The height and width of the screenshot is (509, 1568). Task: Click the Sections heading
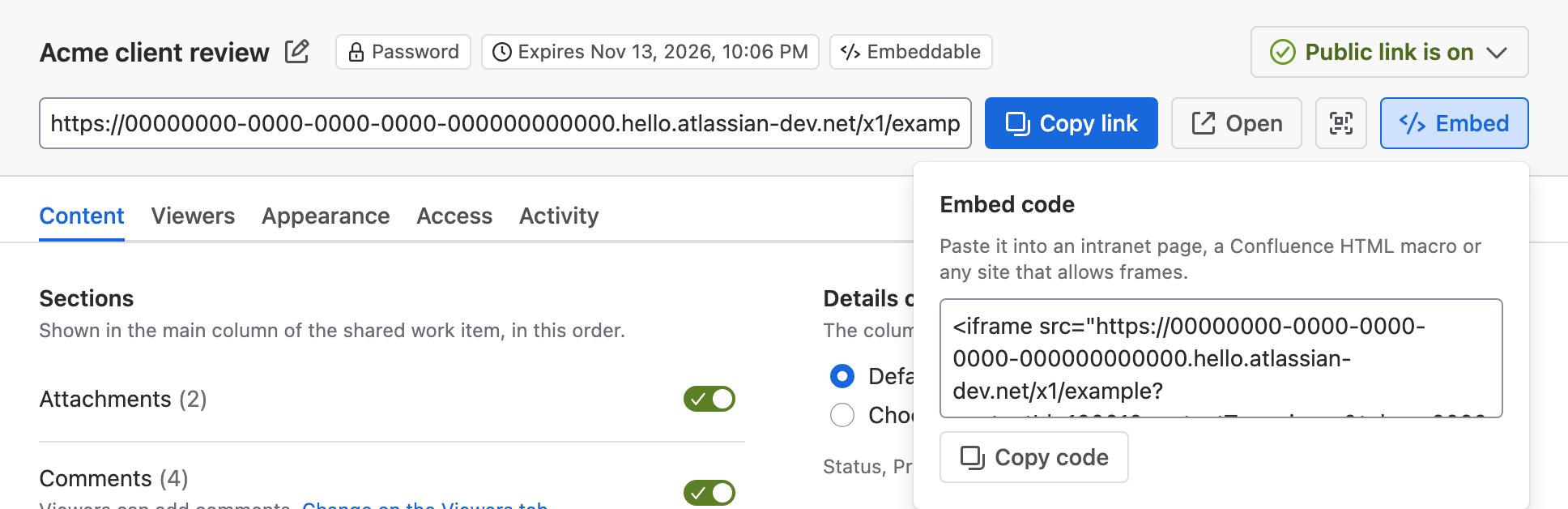pos(87,298)
